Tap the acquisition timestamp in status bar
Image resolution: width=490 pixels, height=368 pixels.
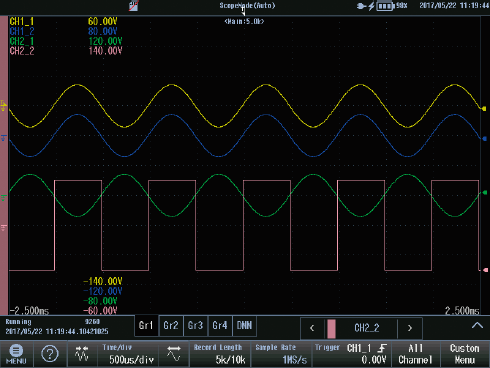pos(57,331)
